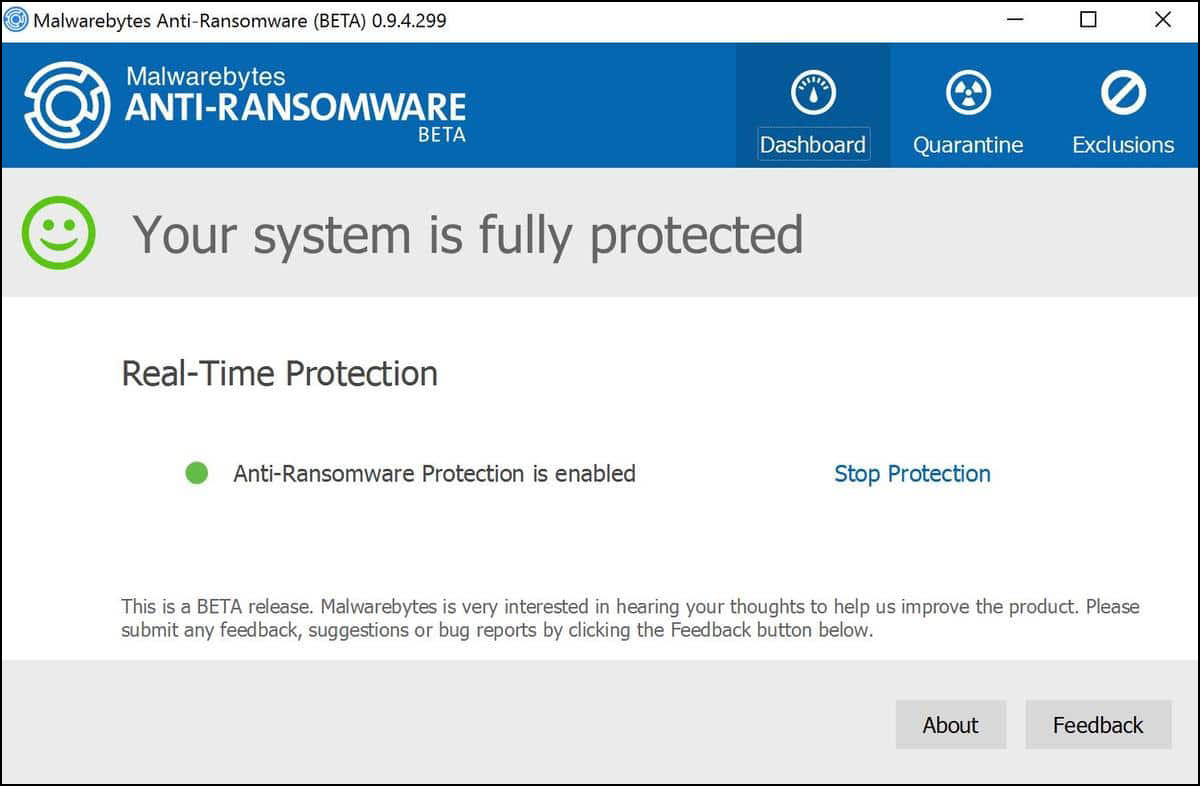This screenshot has height=786, width=1200.
Task: Click the About button
Action: (950, 724)
